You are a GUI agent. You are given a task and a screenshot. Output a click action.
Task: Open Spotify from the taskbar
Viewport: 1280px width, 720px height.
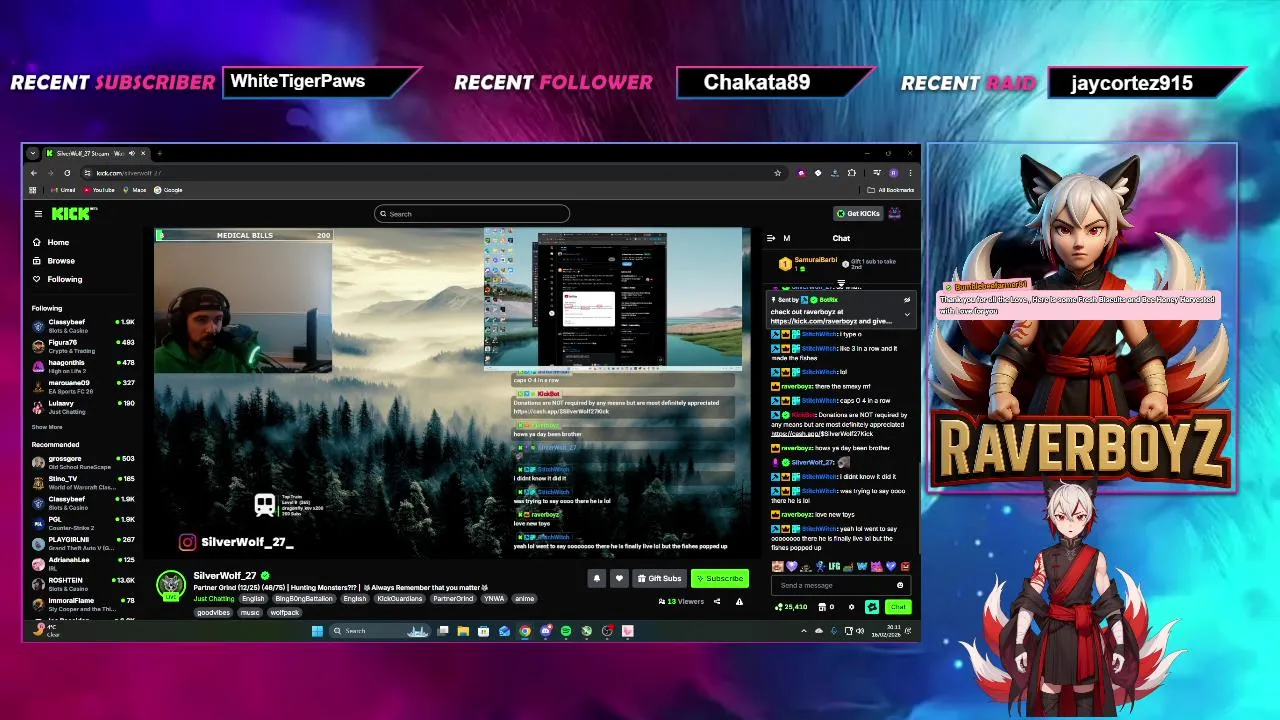tap(566, 631)
